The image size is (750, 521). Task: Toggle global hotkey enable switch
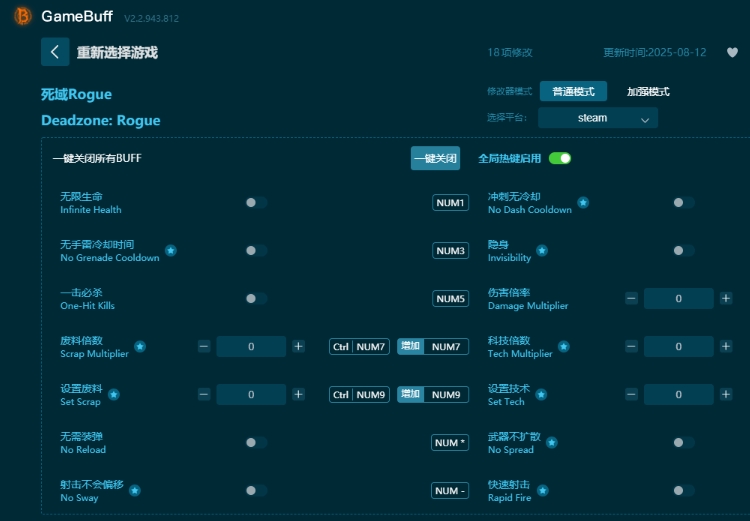(x=560, y=158)
